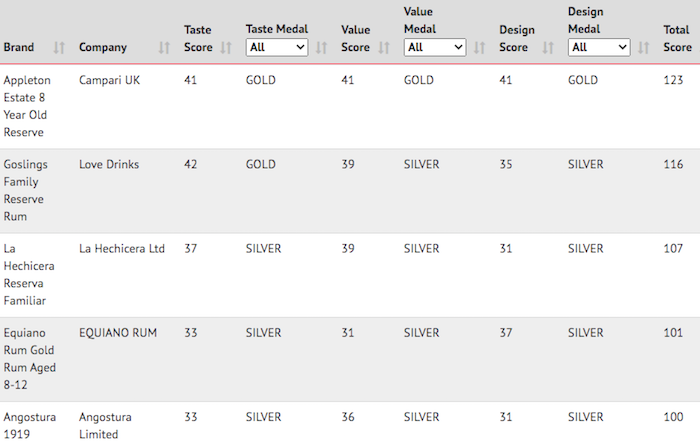Viewport: 700px width, 448px height.
Task: Click La Hechicera Reserva Familiar brand cell
Action: click(29, 274)
